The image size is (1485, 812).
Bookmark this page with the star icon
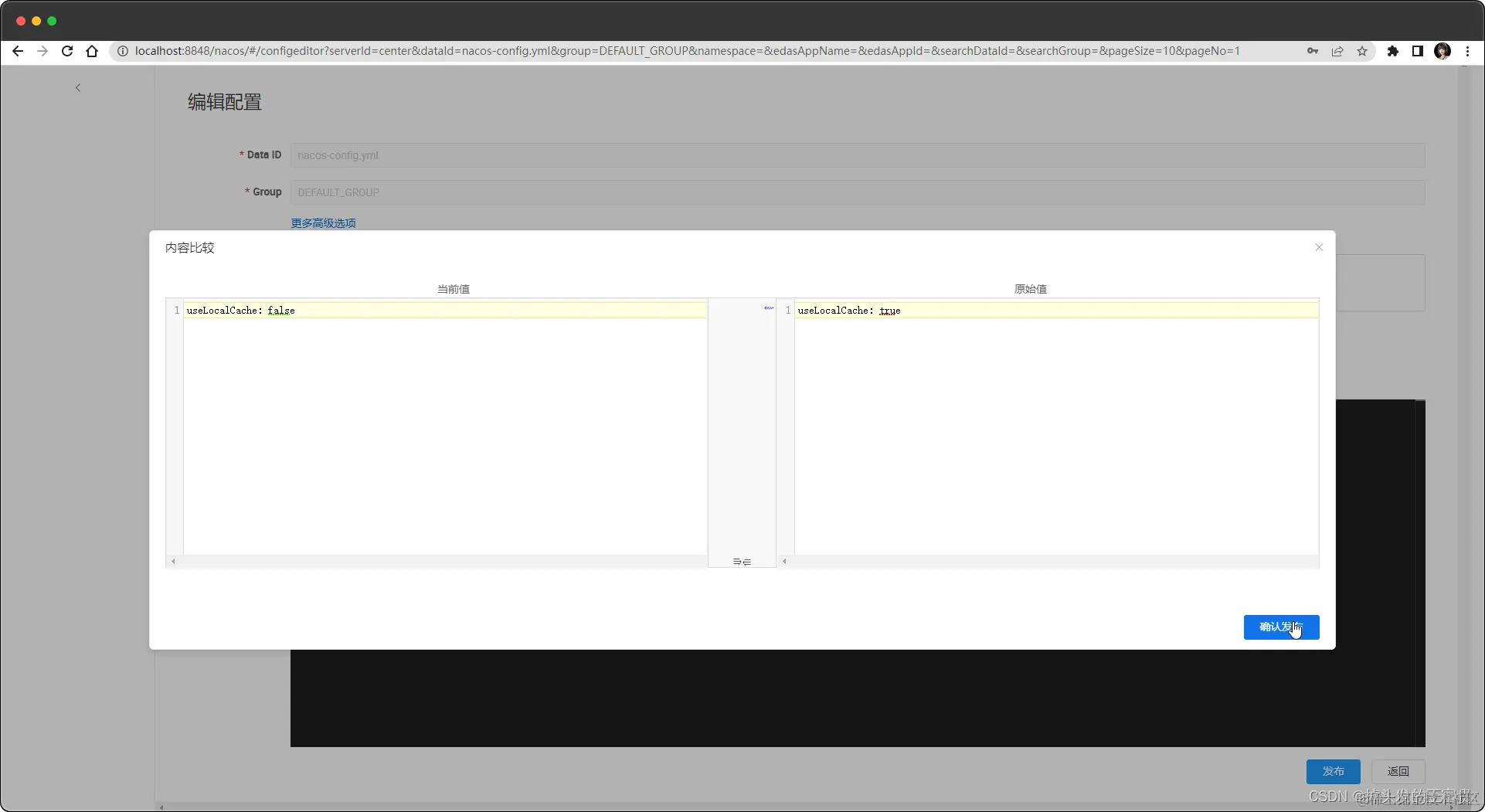click(1362, 51)
